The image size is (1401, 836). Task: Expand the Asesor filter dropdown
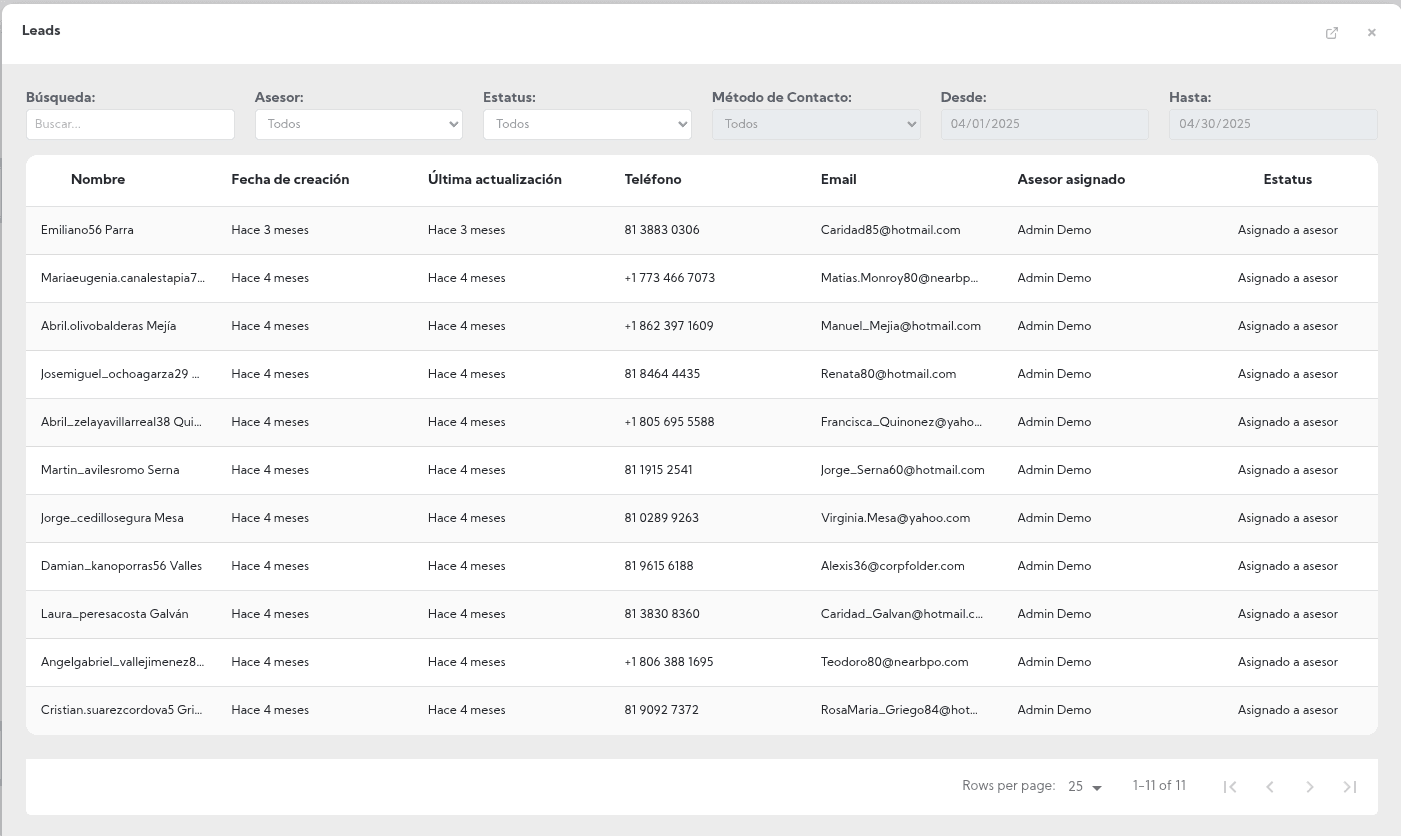358,124
